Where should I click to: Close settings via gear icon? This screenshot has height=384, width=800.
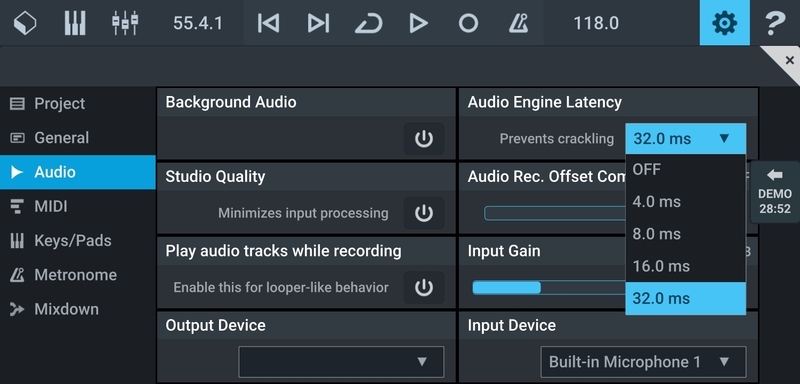tap(724, 22)
